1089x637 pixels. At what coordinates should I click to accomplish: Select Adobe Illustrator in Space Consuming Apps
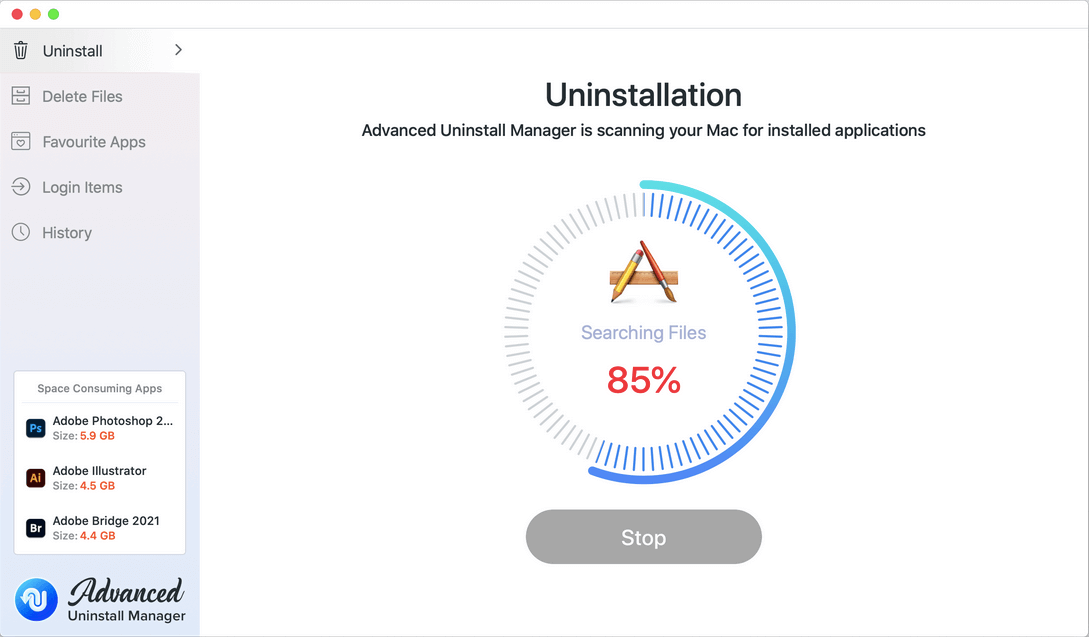pos(100,478)
